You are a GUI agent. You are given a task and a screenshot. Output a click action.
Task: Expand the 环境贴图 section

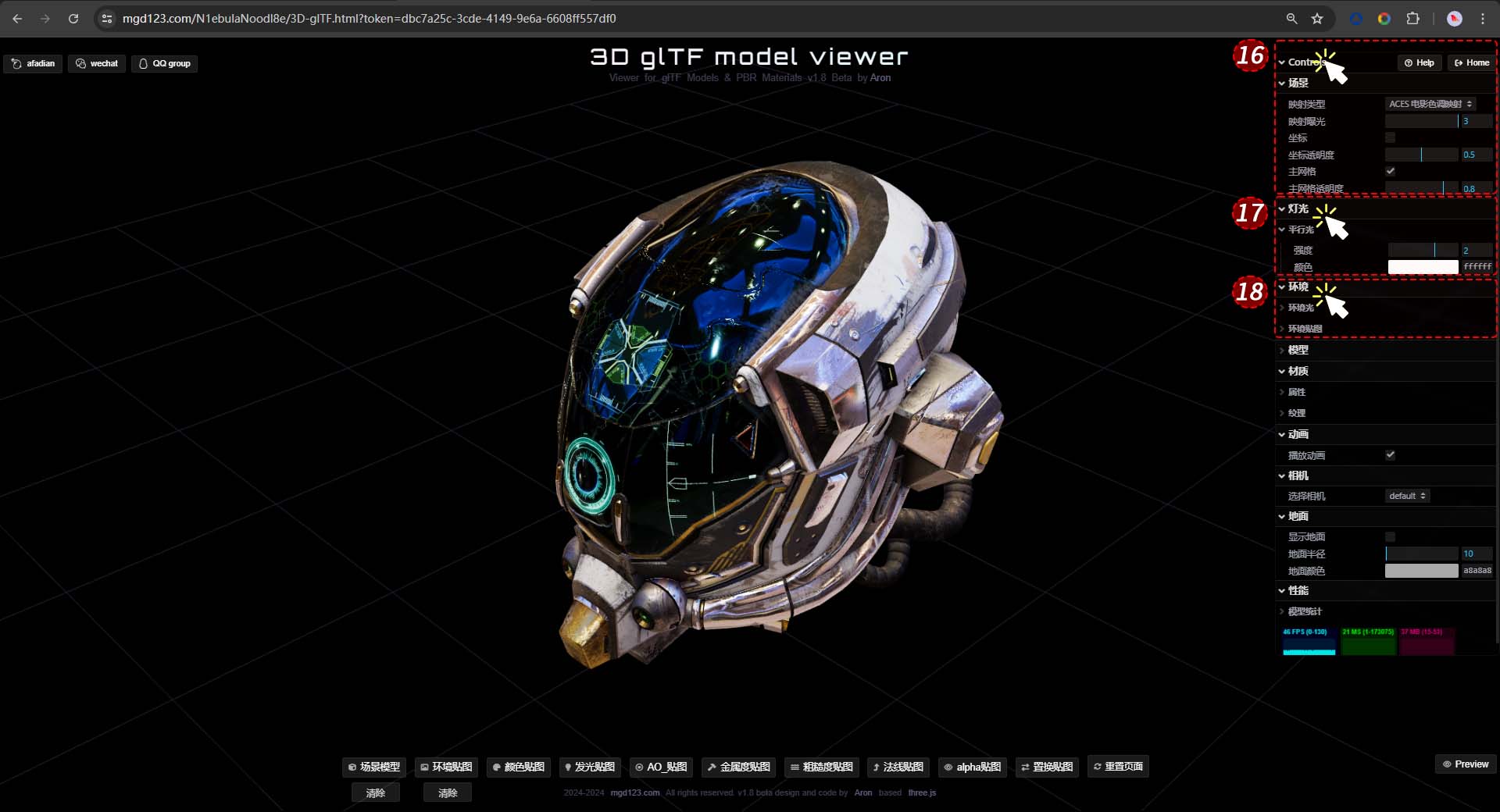click(x=1305, y=329)
